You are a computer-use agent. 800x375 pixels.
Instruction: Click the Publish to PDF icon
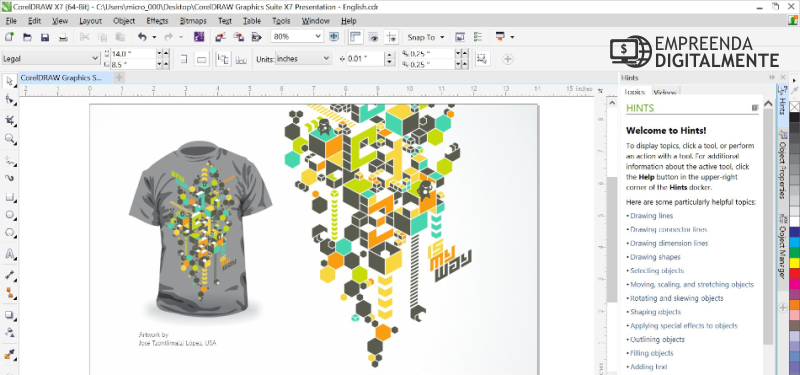pyautogui.click(x=256, y=37)
